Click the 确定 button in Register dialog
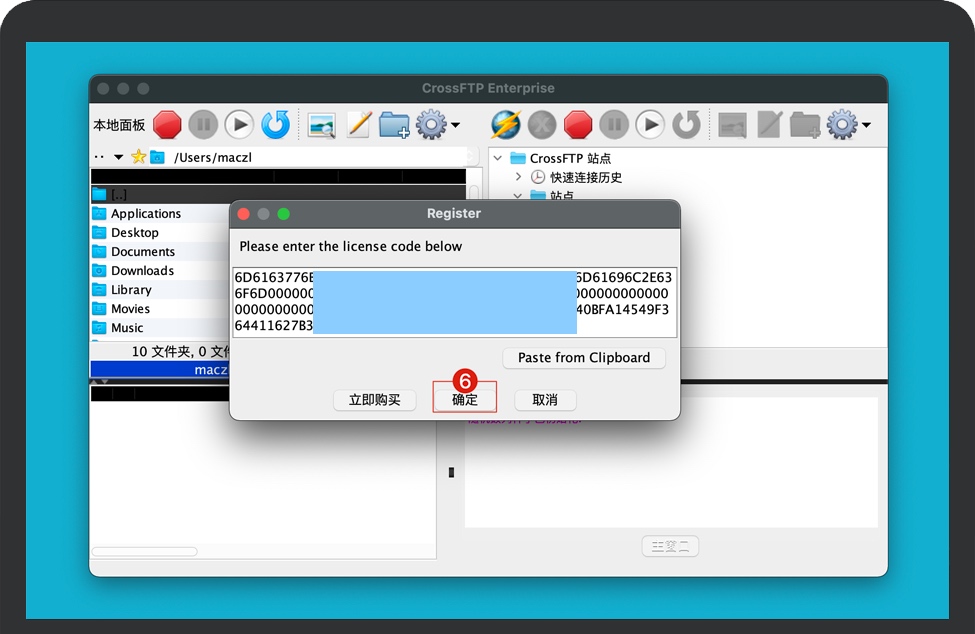975x634 pixels. tap(465, 400)
